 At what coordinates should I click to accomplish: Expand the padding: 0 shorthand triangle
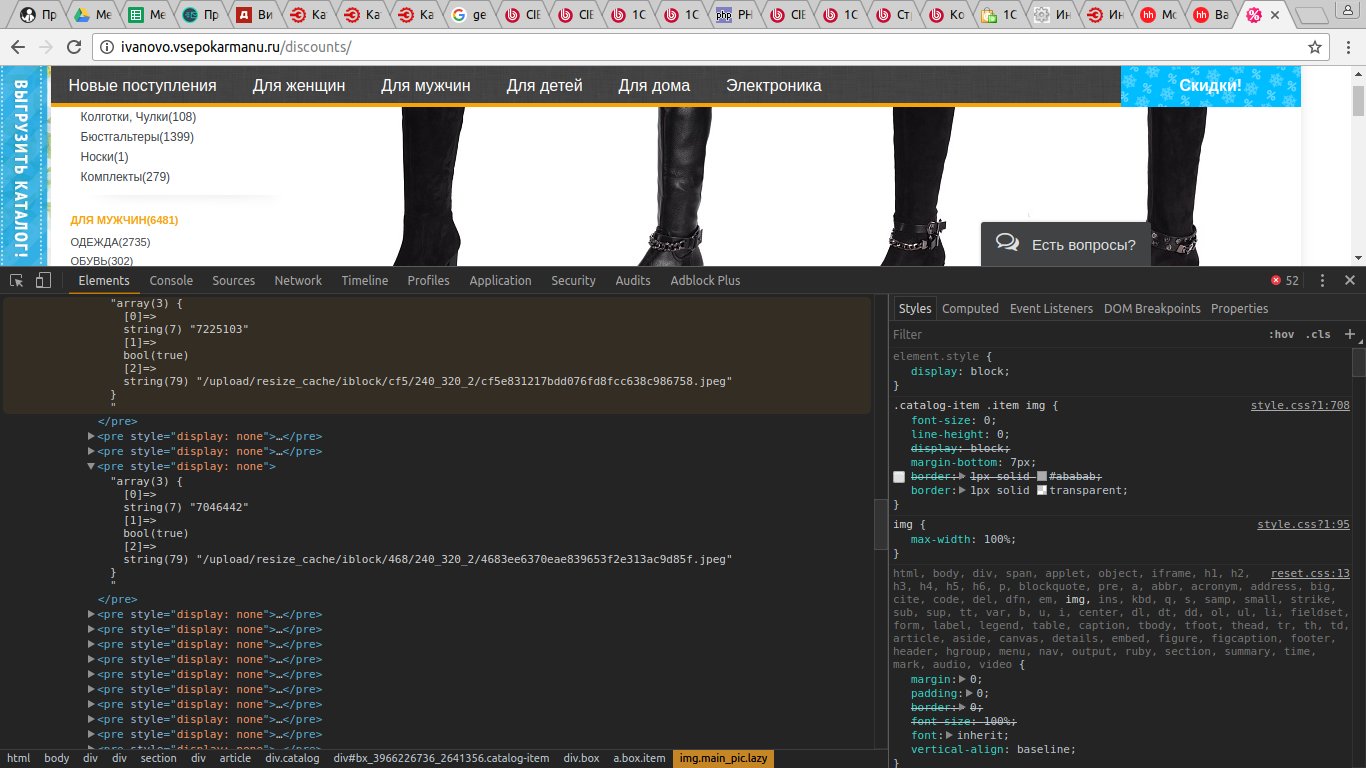click(x=968, y=694)
